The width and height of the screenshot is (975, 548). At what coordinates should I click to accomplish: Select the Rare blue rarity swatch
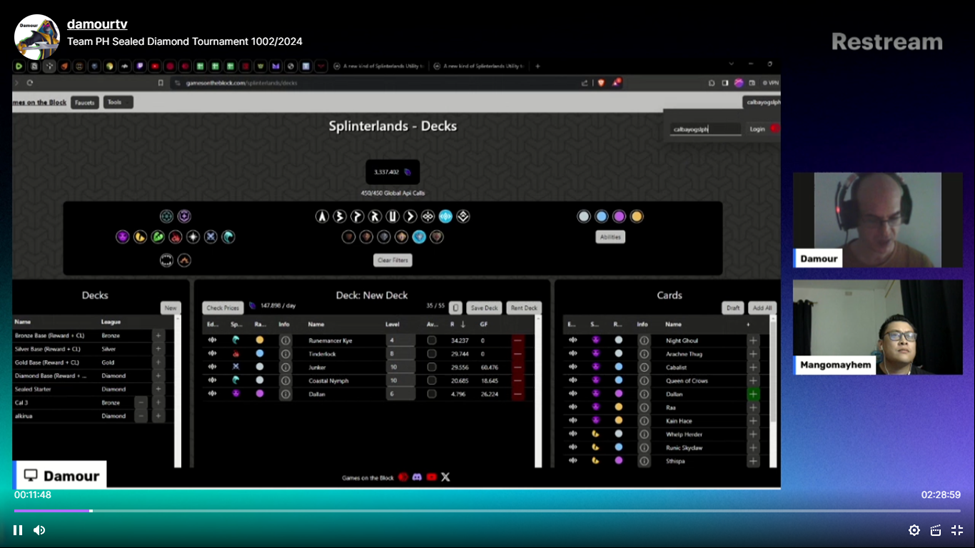click(601, 216)
